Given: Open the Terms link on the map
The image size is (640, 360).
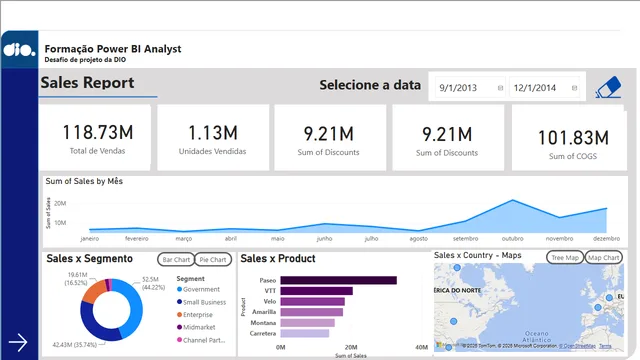Looking at the screenshot, I should coord(605,346).
